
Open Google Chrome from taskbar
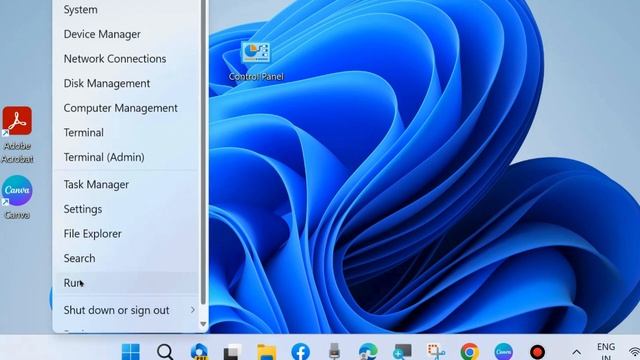470,351
